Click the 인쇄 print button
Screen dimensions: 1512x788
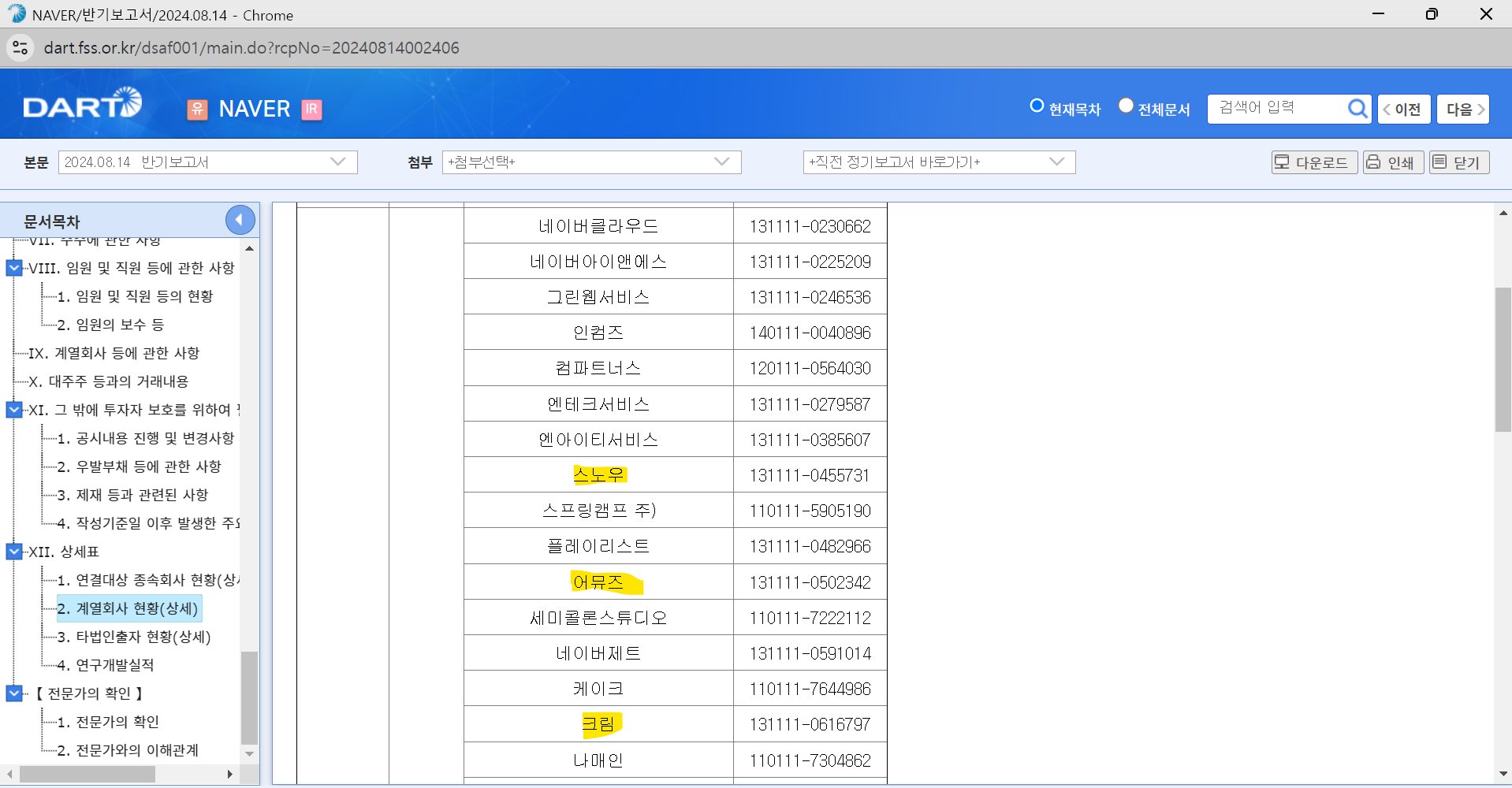[1393, 162]
